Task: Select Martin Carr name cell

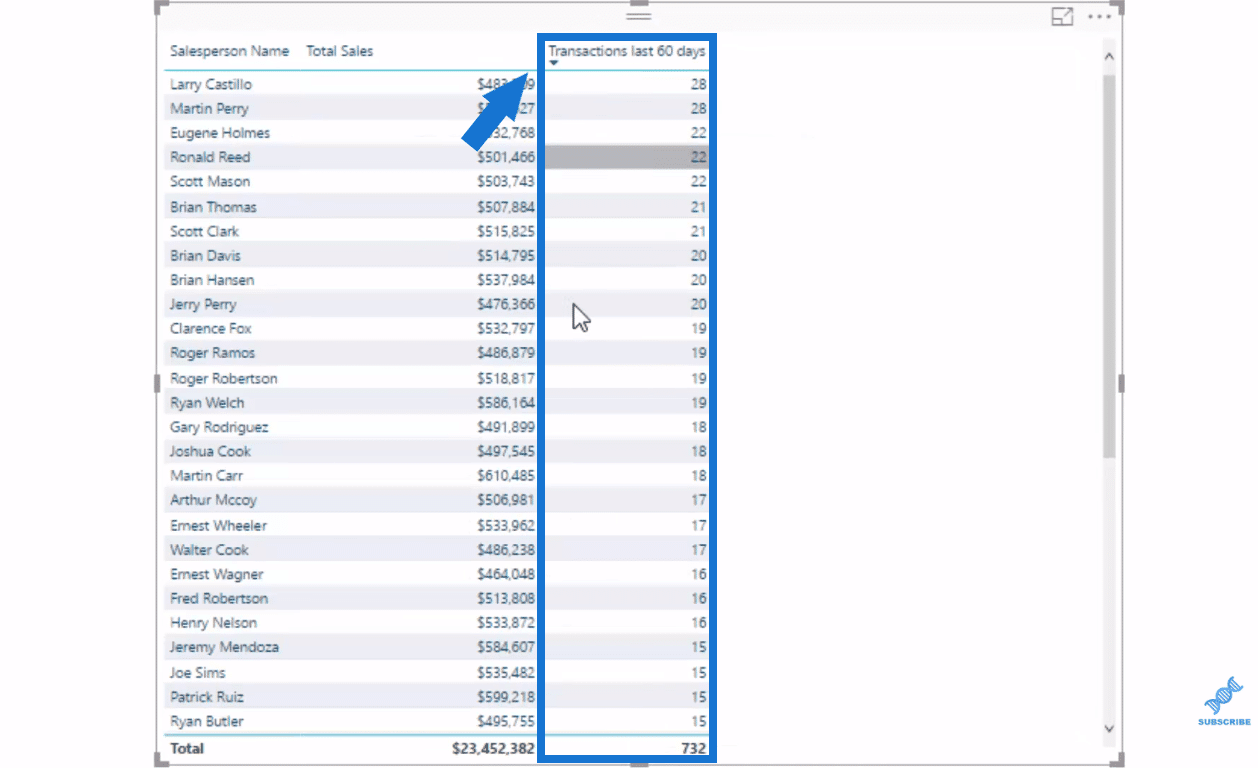Action: [x=206, y=475]
